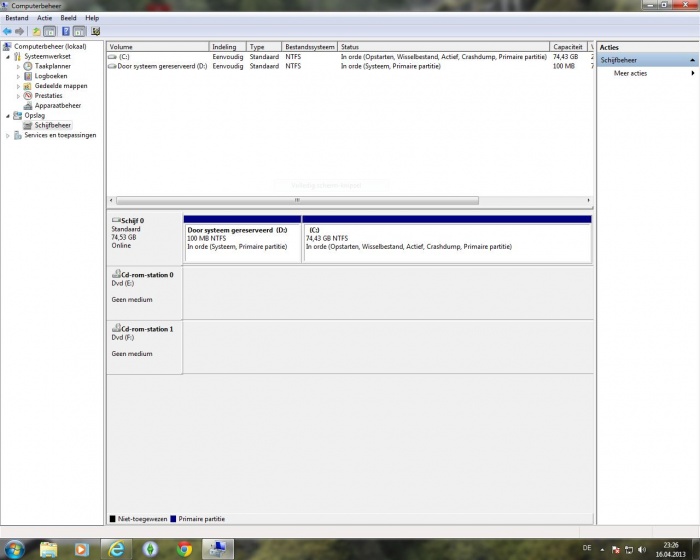This screenshot has width=700, height=560.
Task: Collapse the Systeemwerkset node
Action: 8,57
